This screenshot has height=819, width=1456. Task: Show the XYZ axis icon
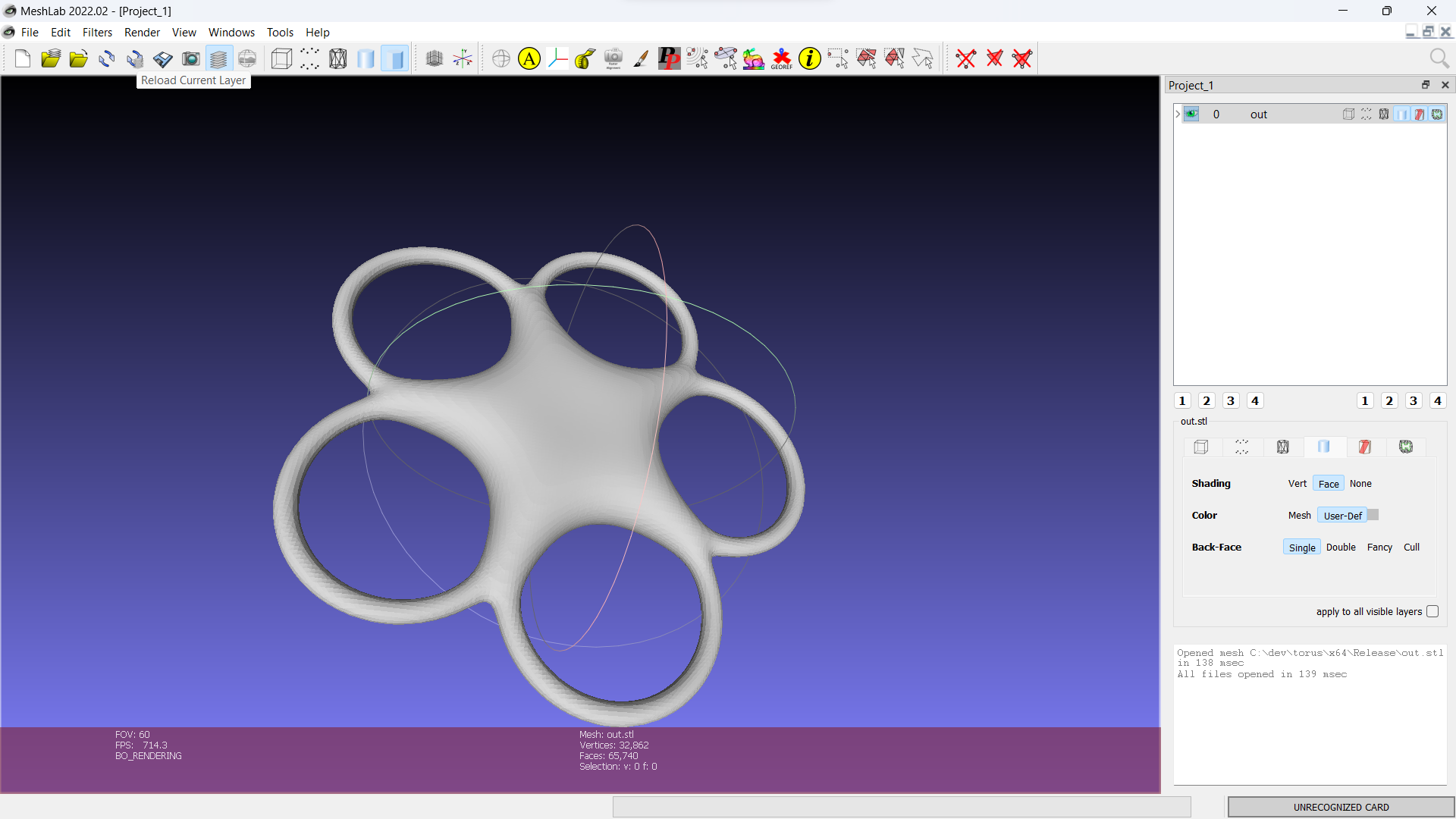tap(463, 58)
